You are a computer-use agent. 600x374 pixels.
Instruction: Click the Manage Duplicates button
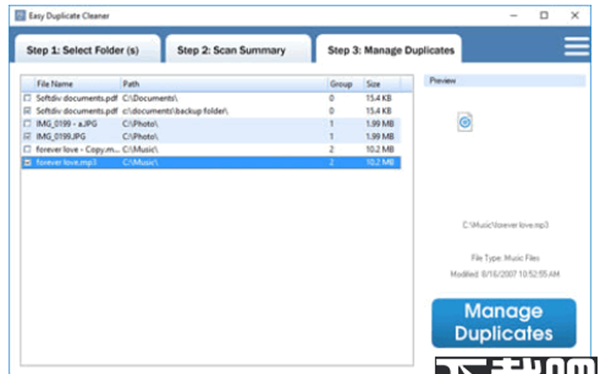[x=504, y=323]
